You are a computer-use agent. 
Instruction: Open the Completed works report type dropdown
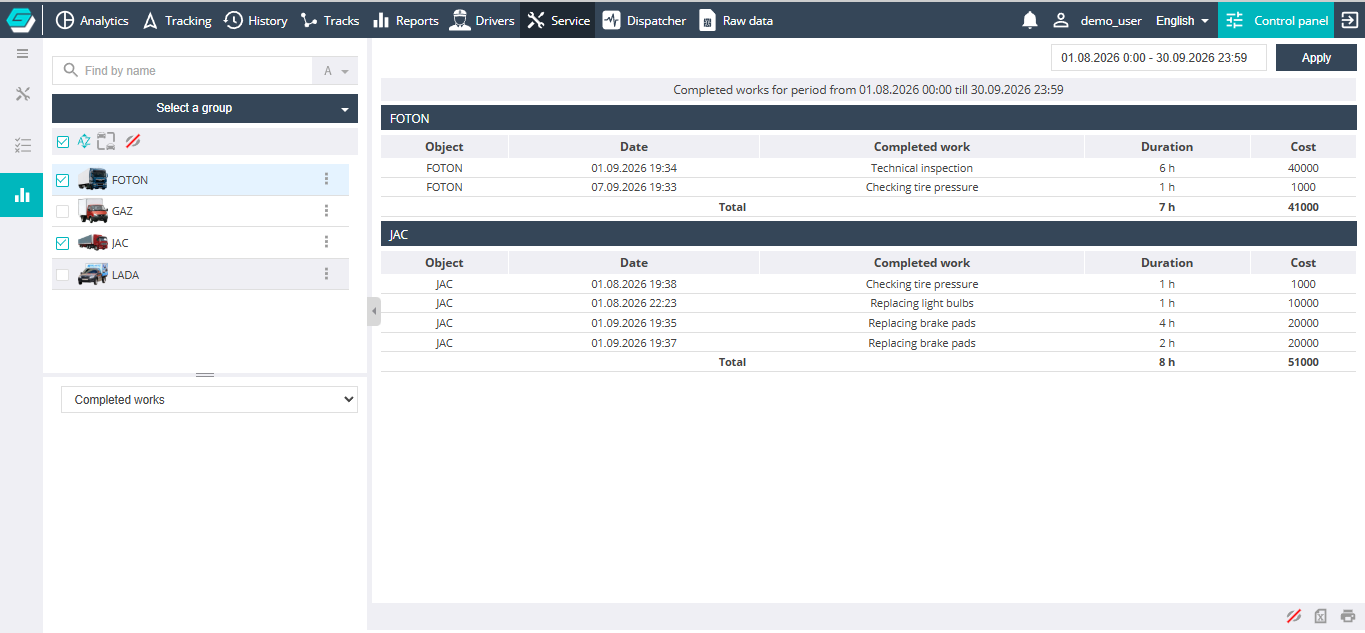click(209, 399)
